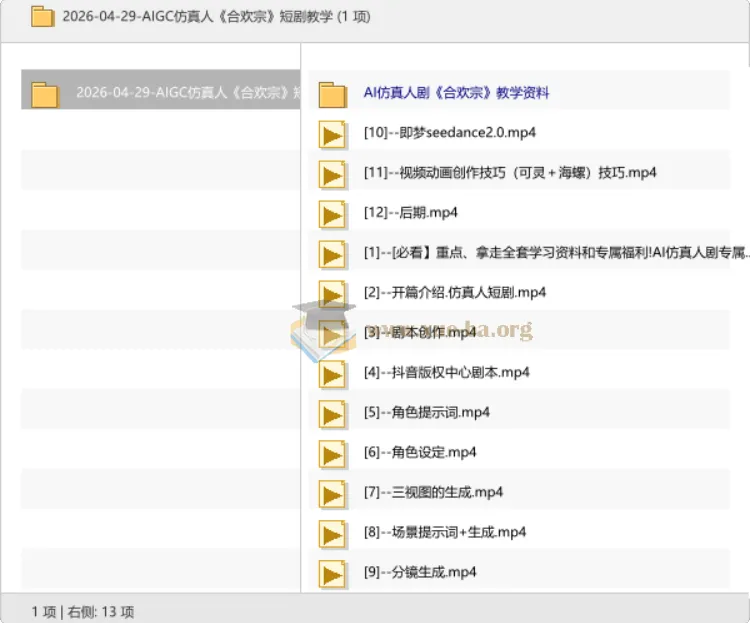
Task: Select file name [9]--分镜生成.mp4
Action: [x=420, y=572]
